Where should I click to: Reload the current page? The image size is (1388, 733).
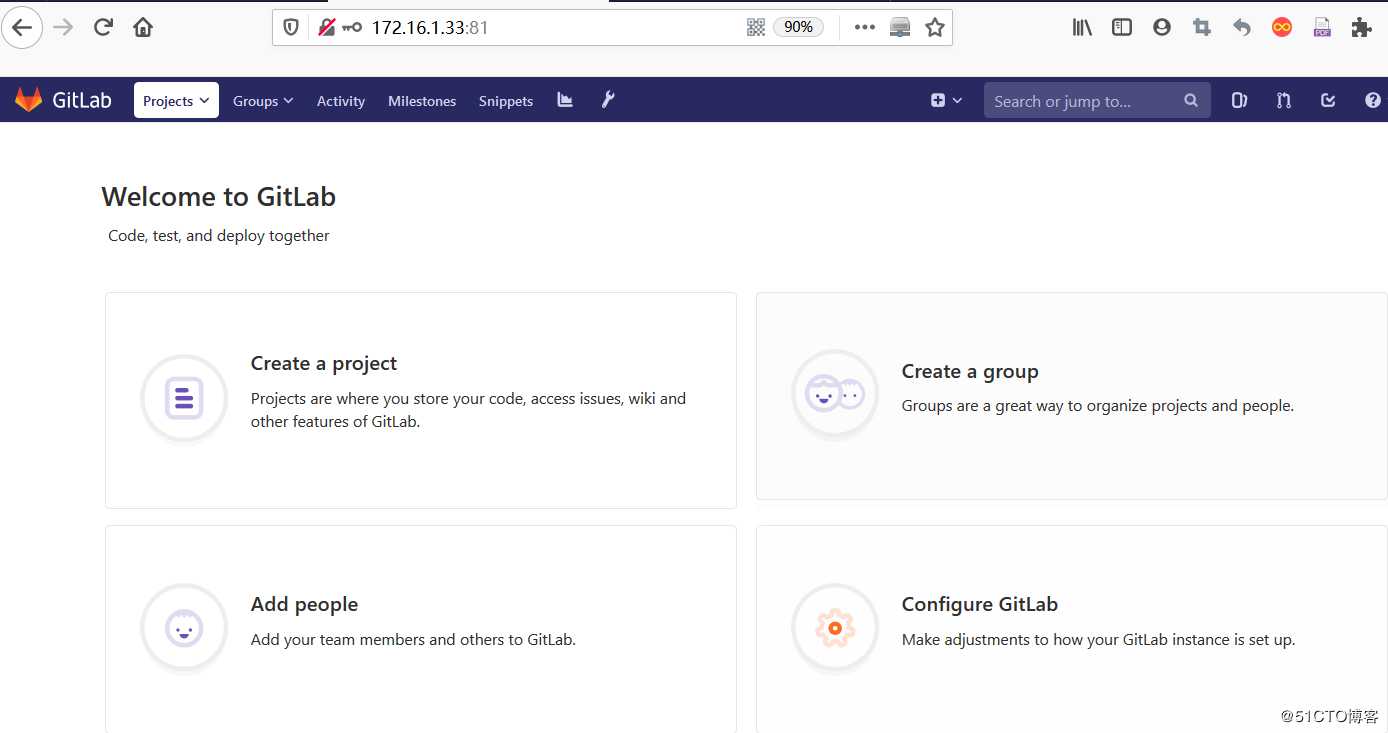pyautogui.click(x=103, y=27)
